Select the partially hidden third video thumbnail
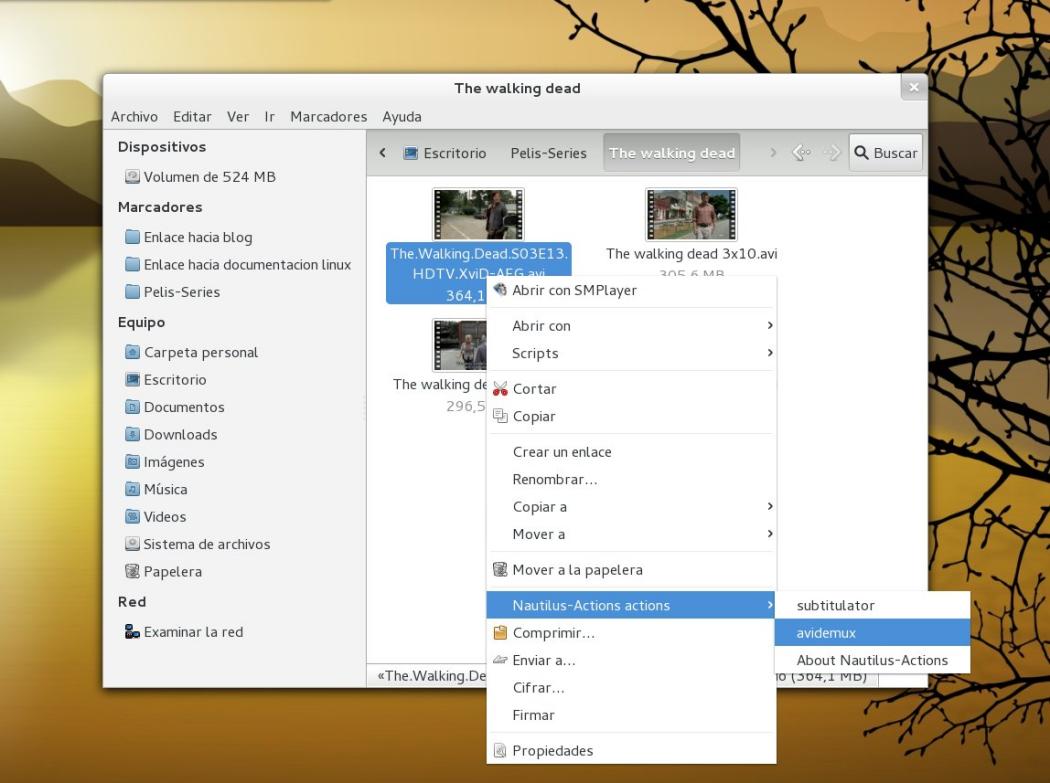The width and height of the screenshot is (1050, 783). (459, 345)
